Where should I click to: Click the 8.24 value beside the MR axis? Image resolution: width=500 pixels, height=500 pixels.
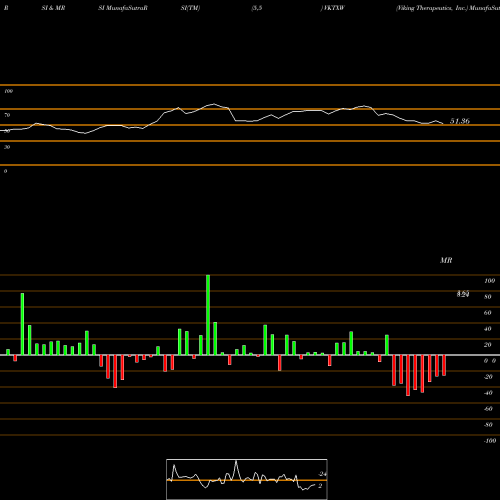coord(463,294)
